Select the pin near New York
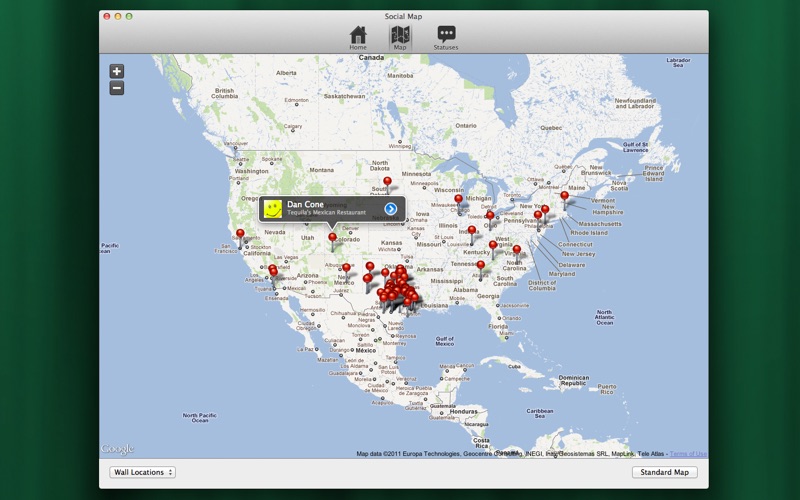The height and width of the screenshot is (500, 800). pos(545,209)
